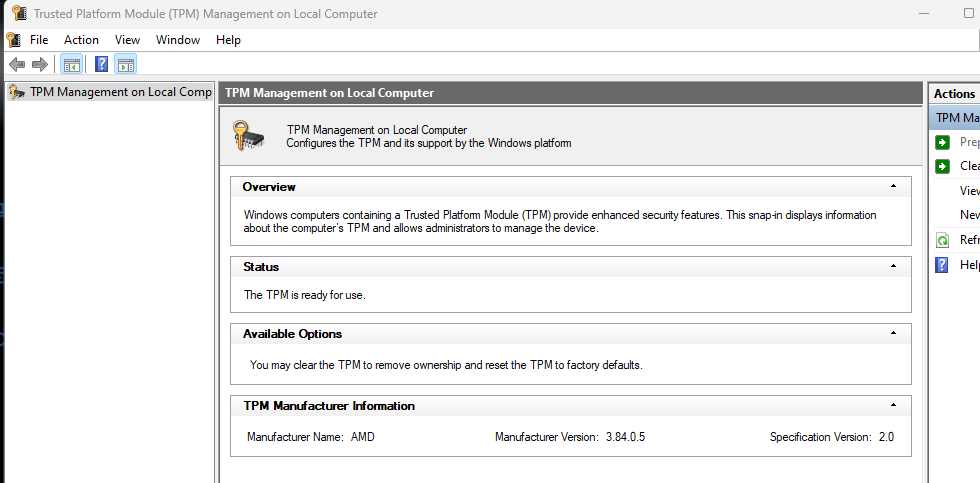Click the Available Options heading text
The height and width of the screenshot is (483, 980).
292,334
